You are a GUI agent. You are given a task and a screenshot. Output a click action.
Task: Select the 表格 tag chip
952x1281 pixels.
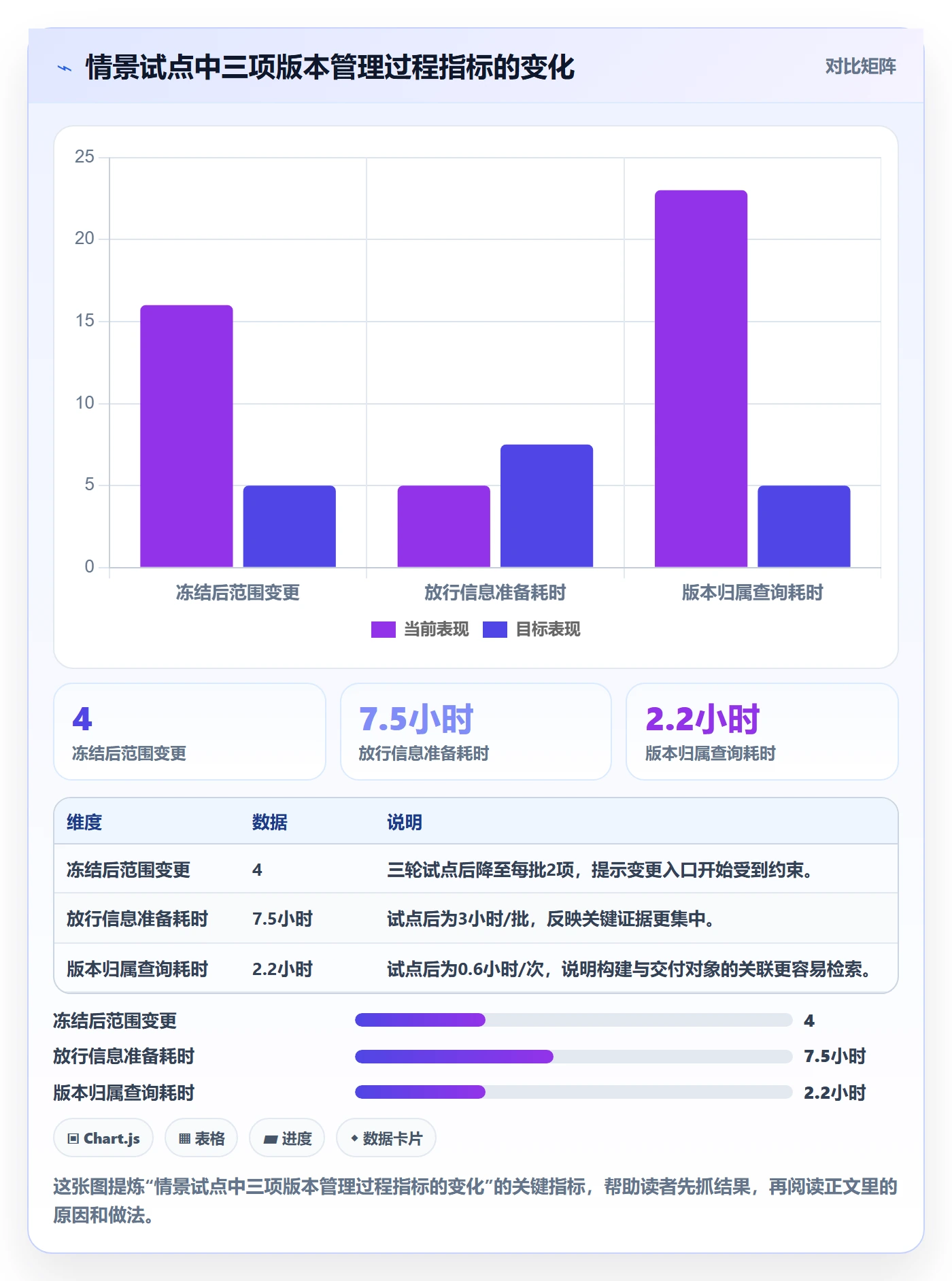201,1138
